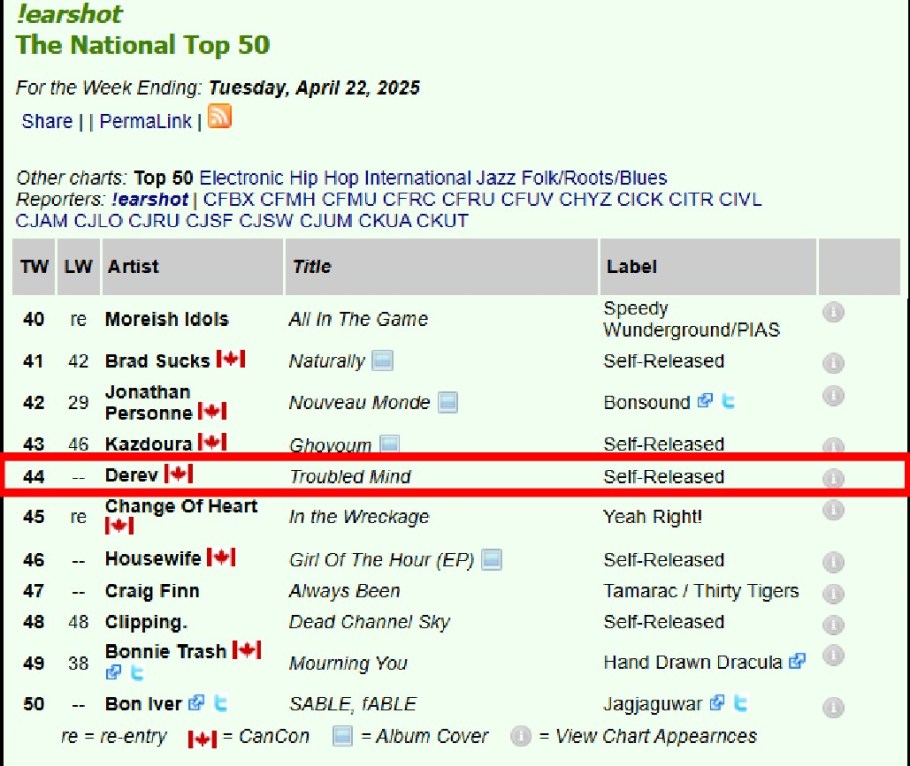Click Twitter icon beside Jagjaguwar label
This screenshot has height=766, width=910.
pos(739,703)
